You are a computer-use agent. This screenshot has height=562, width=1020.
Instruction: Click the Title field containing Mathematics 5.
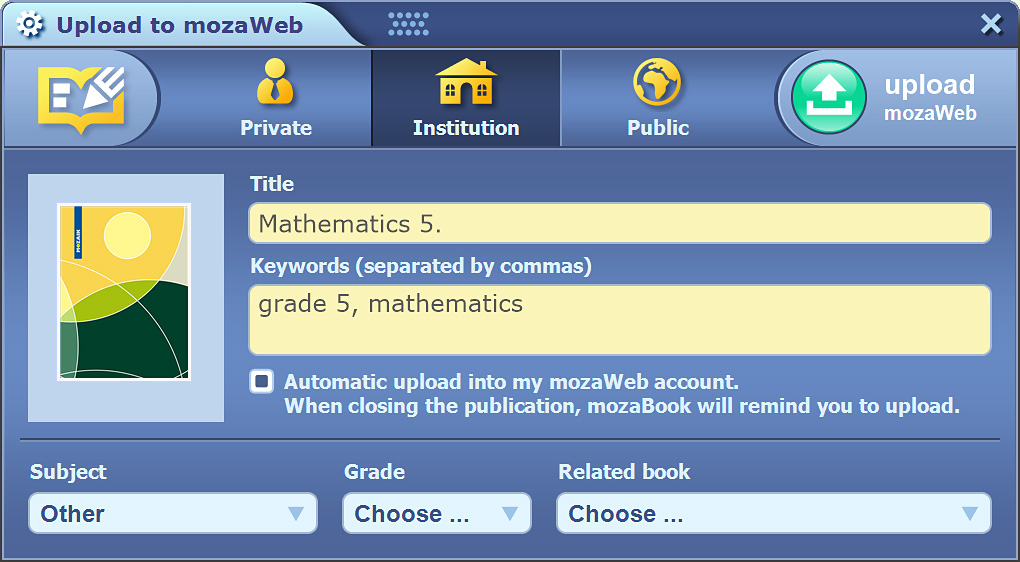click(619, 223)
